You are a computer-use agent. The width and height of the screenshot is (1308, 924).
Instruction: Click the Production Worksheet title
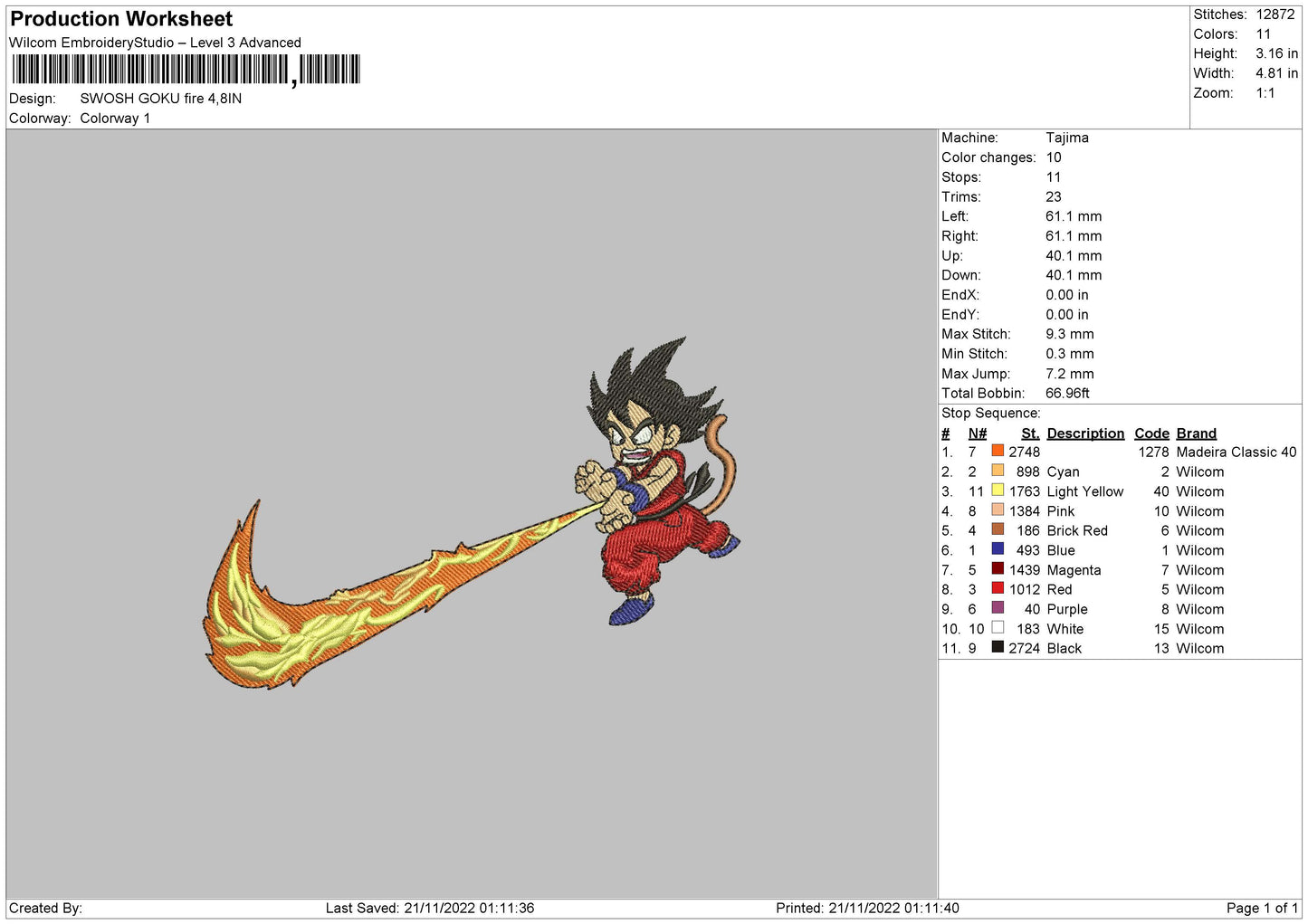(121, 19)
